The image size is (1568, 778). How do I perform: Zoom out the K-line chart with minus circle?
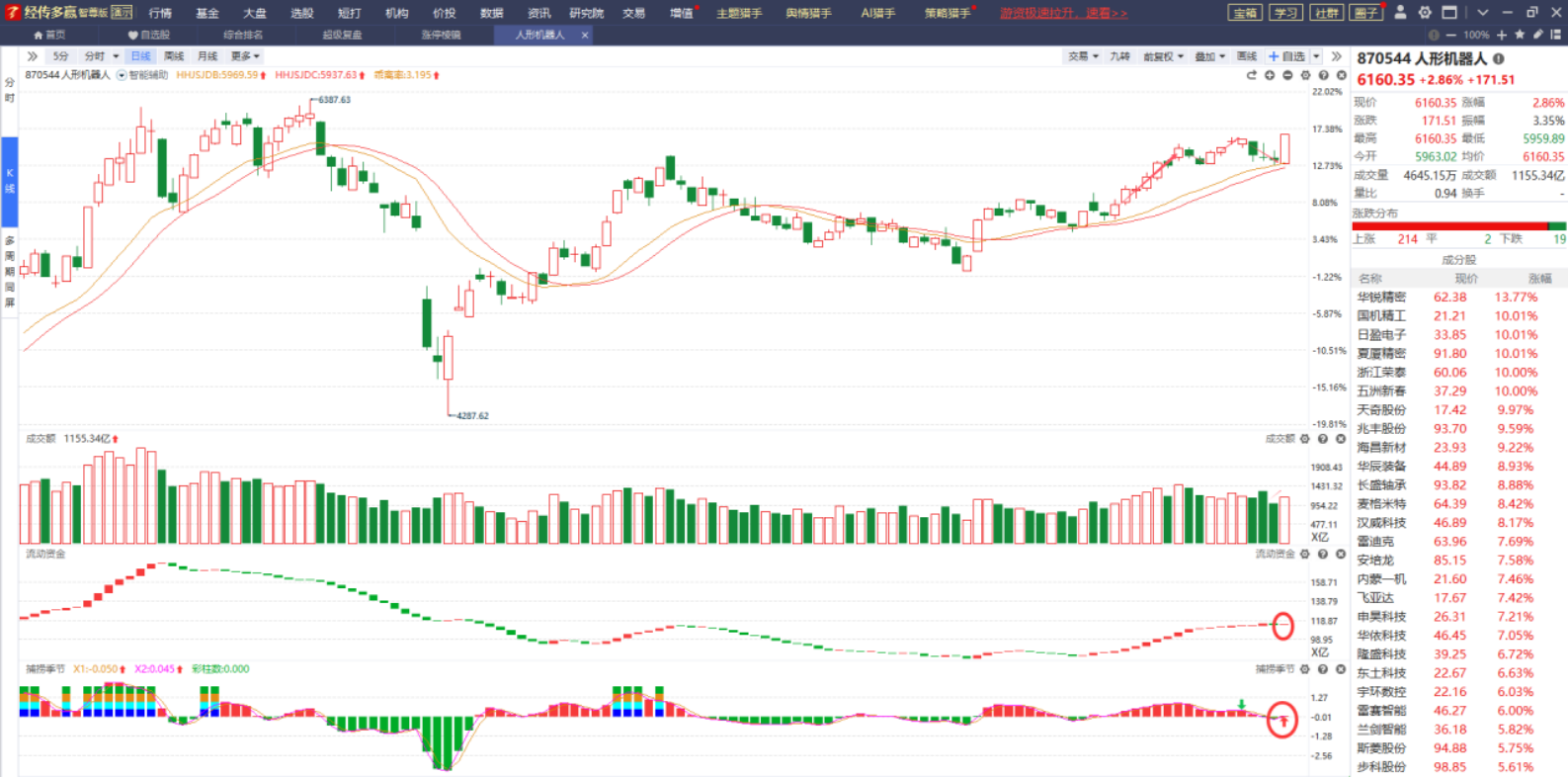[x=1287, y=75]
